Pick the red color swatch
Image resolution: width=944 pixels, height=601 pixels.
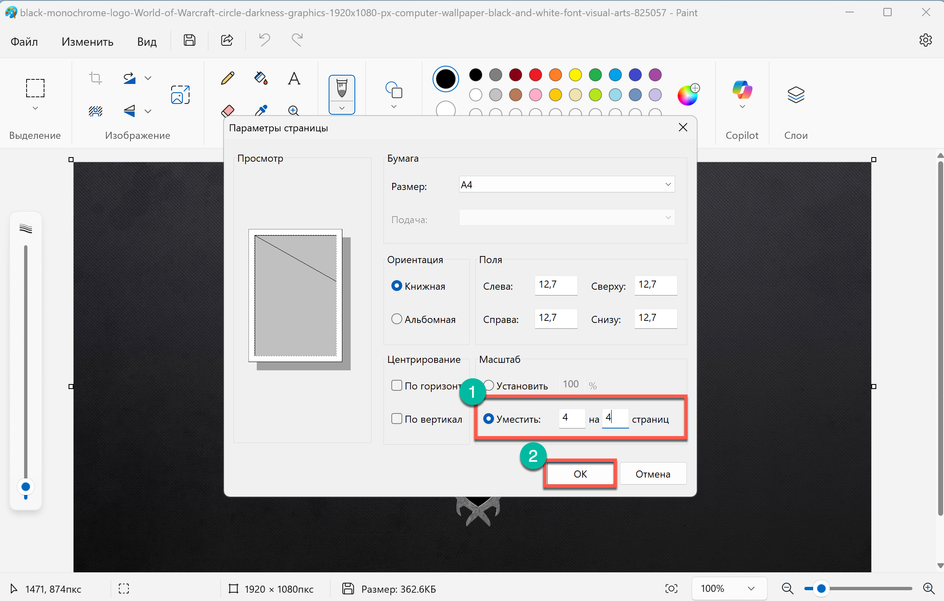[x=535, y=75]
